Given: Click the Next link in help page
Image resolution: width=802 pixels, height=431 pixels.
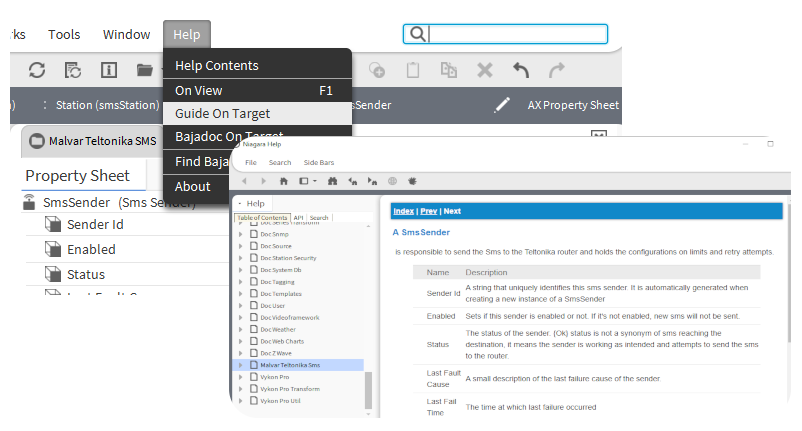Looking at the screenshot, I should 452,211.
